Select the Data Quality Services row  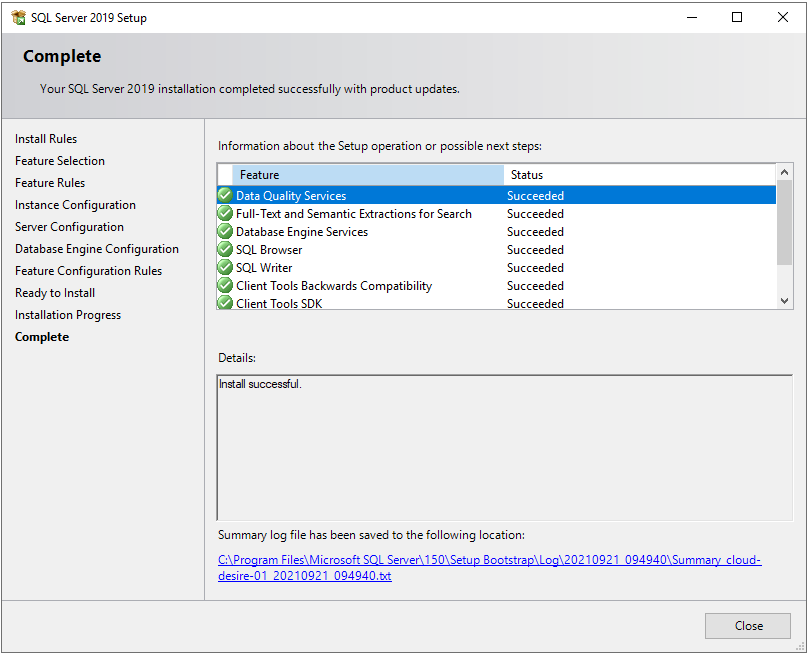coord(497,196)
